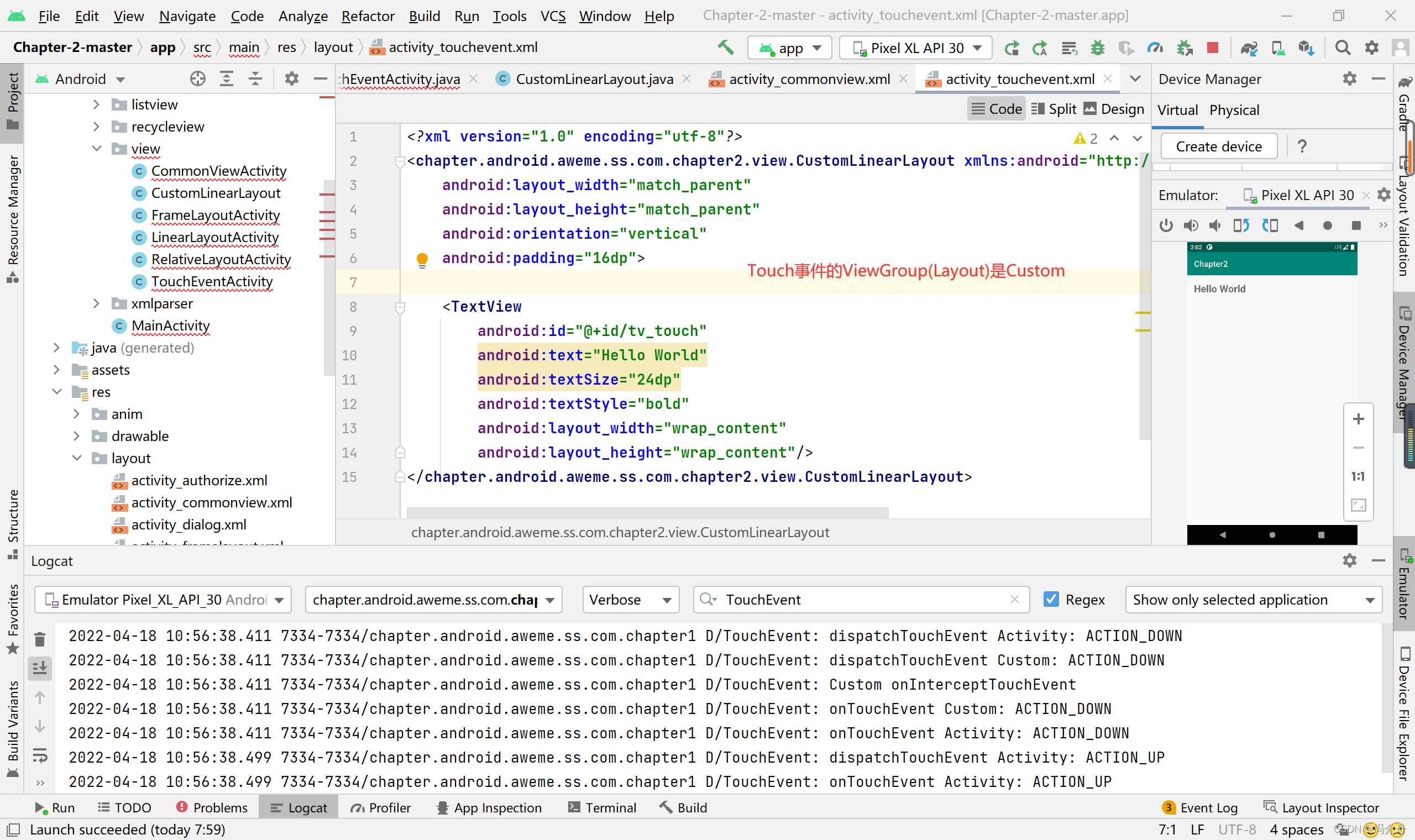Image resolution: width=1415 pixels, height=840 pixels.
Task: Open the Refactor menu
Action: point(368,16)
